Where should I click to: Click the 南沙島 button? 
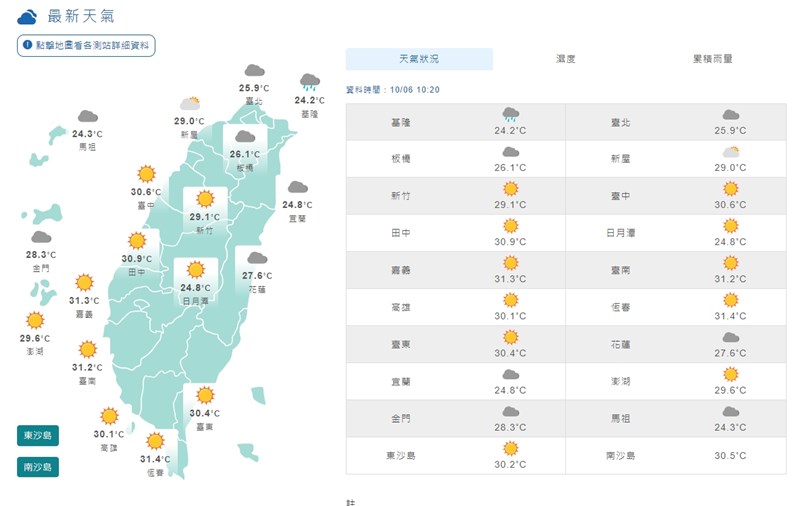38,466
